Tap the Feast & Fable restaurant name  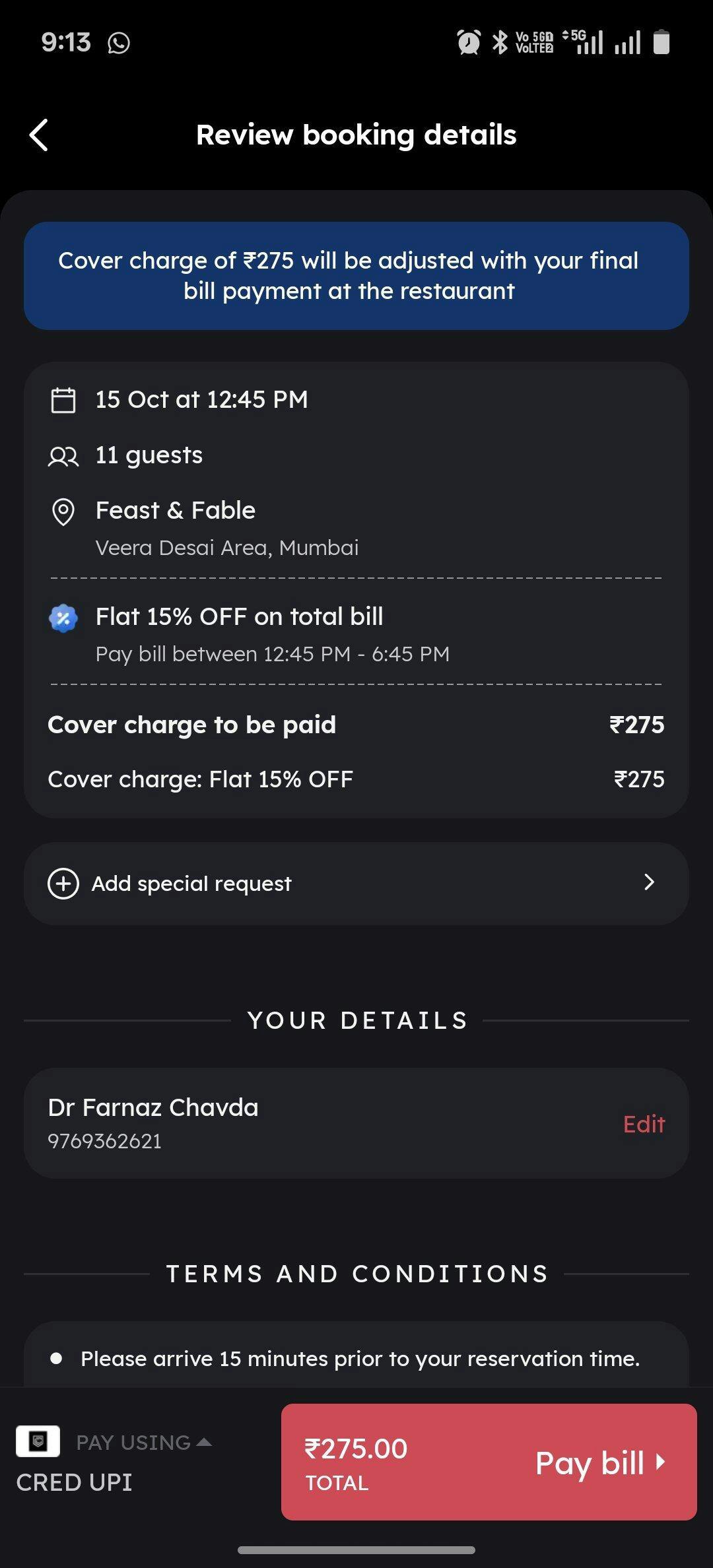[176, 510]
